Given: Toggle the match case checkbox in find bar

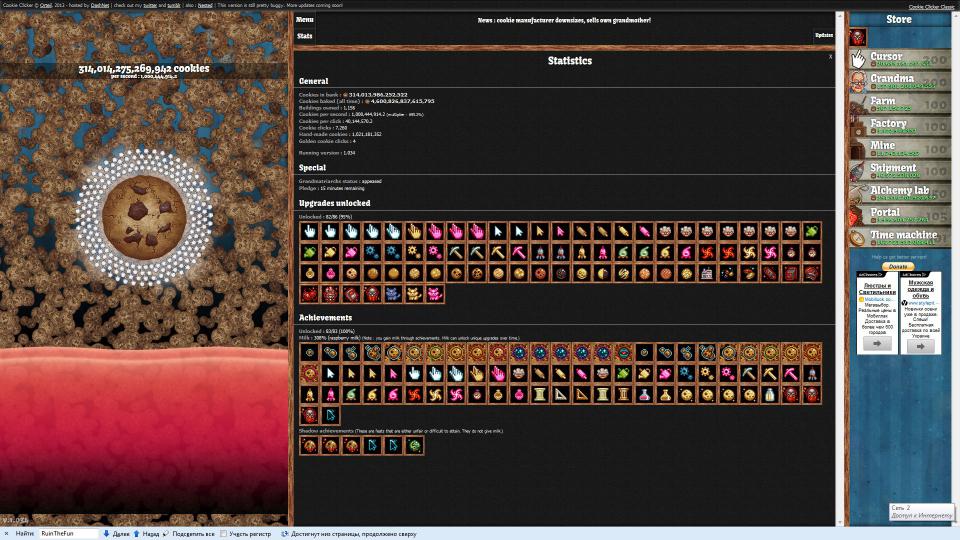Looking at the screenshot, I should 224,534.
